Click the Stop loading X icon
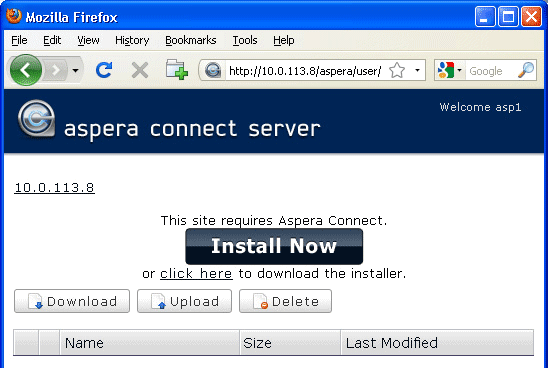Viewport: 548px width, 368px height. click(140, 70)
